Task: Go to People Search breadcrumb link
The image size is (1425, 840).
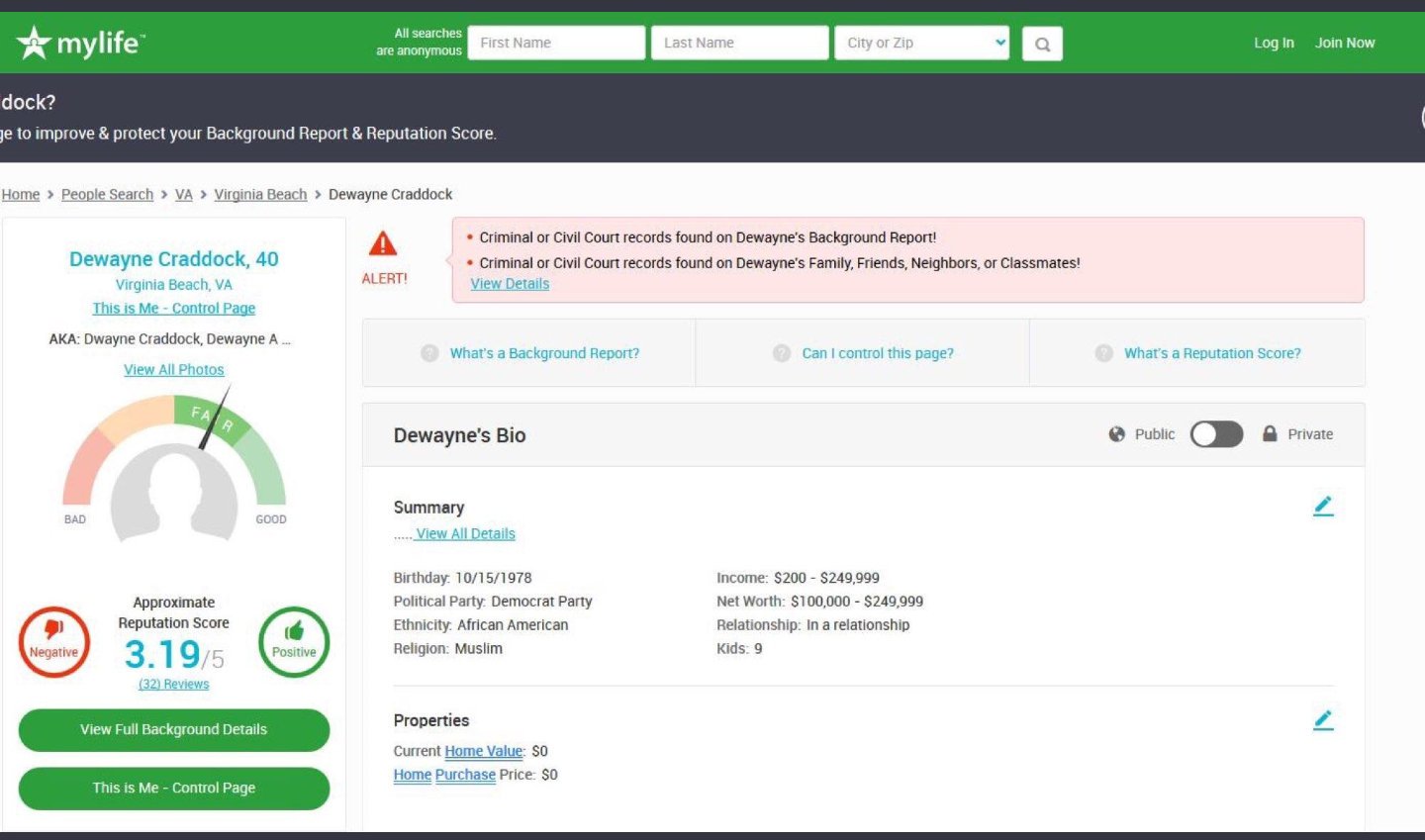Action: pyautogui.click(x=107, y=194)
